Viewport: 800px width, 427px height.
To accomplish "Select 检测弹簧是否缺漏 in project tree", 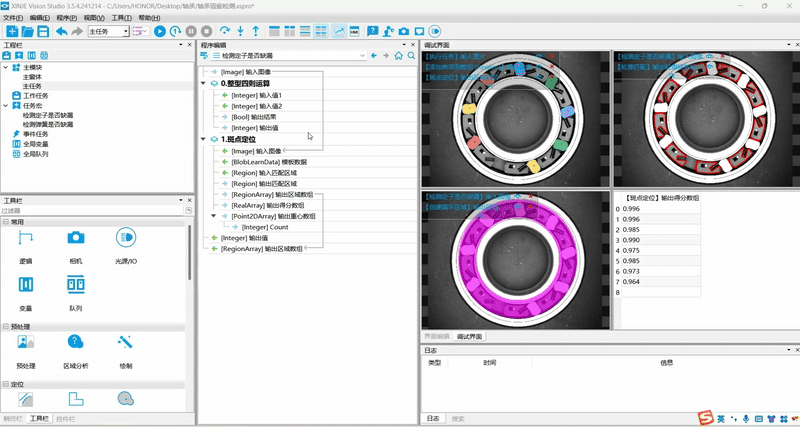I will tap(48, 123).
